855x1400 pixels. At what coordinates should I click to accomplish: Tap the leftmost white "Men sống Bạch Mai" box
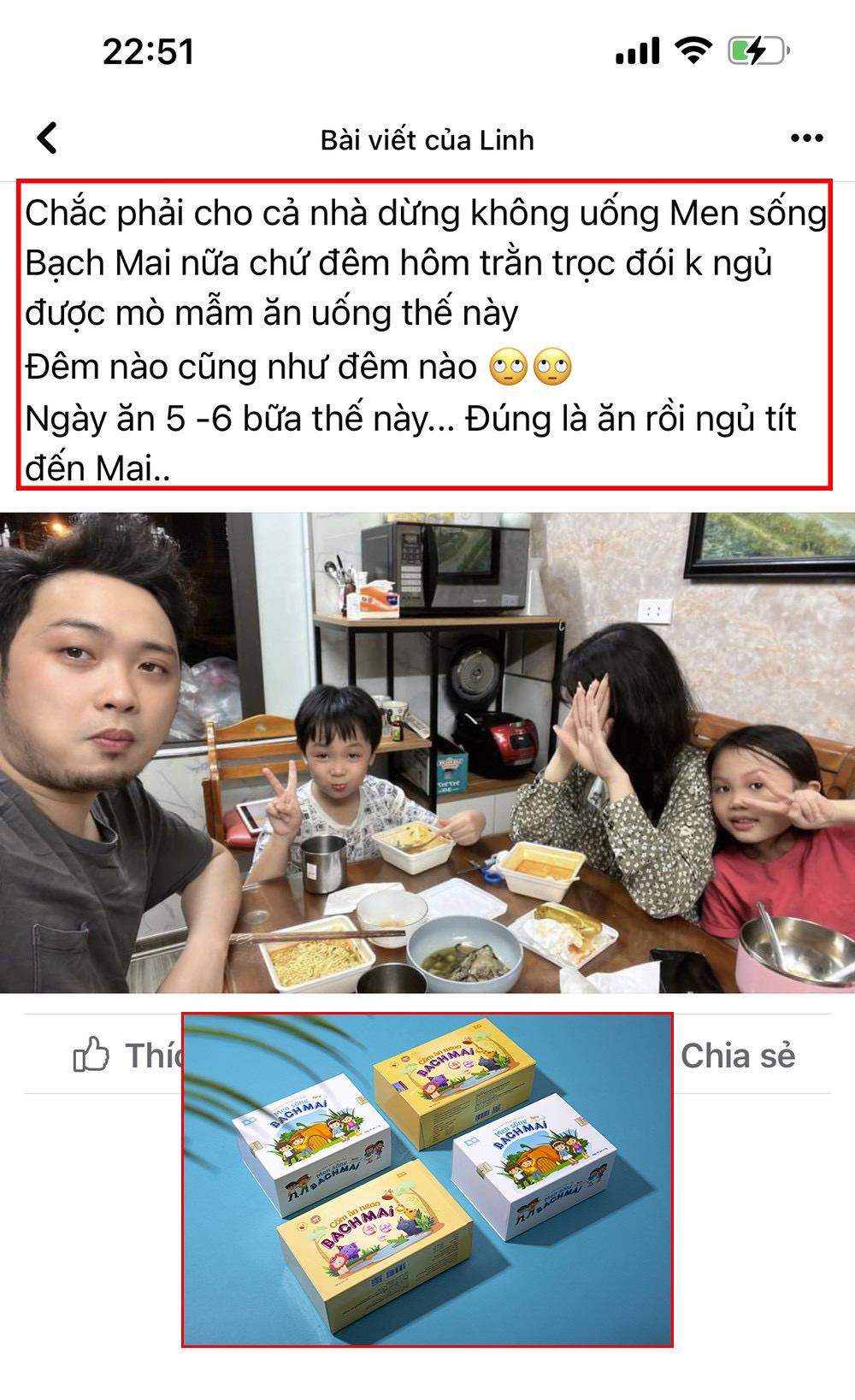point(312,1144)
